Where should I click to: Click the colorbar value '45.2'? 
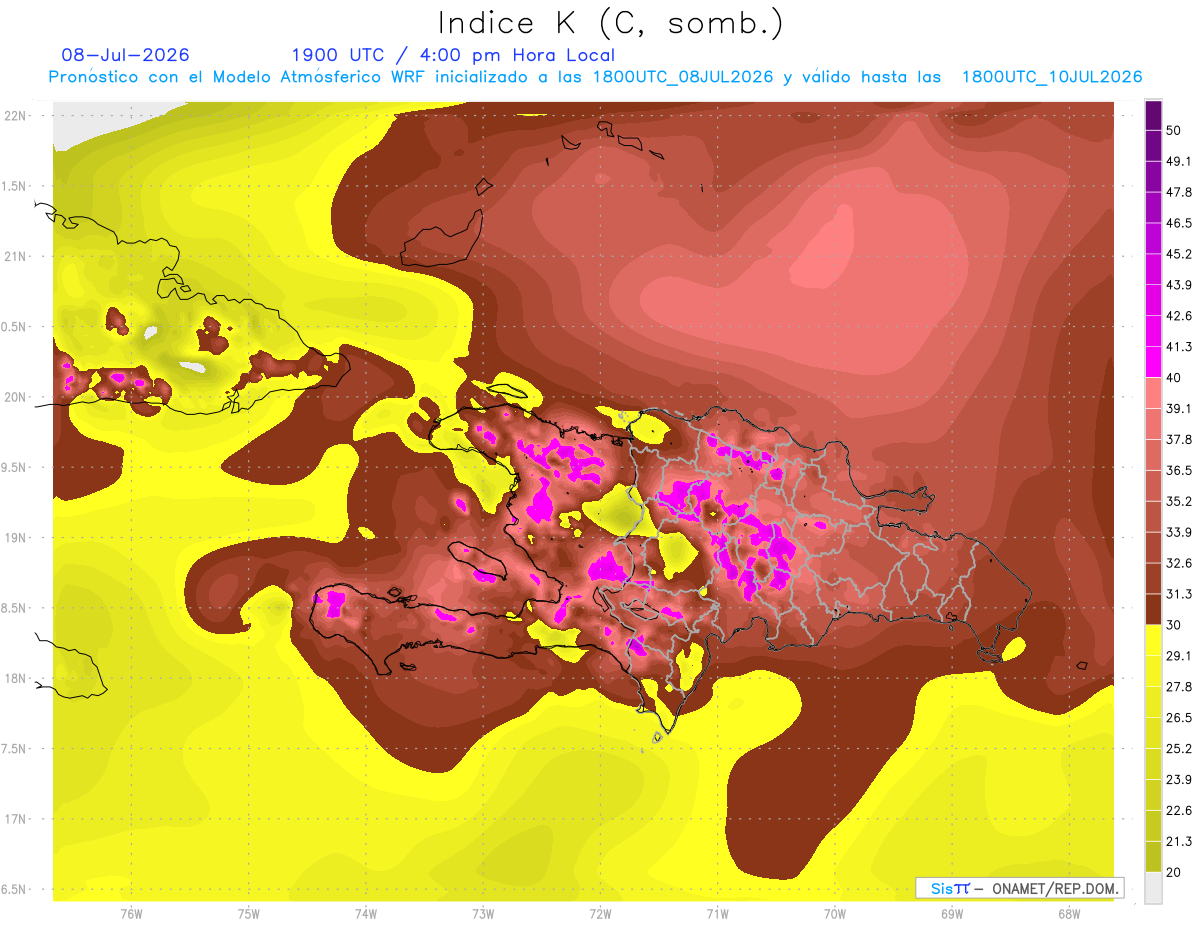tap(1179, 253)
